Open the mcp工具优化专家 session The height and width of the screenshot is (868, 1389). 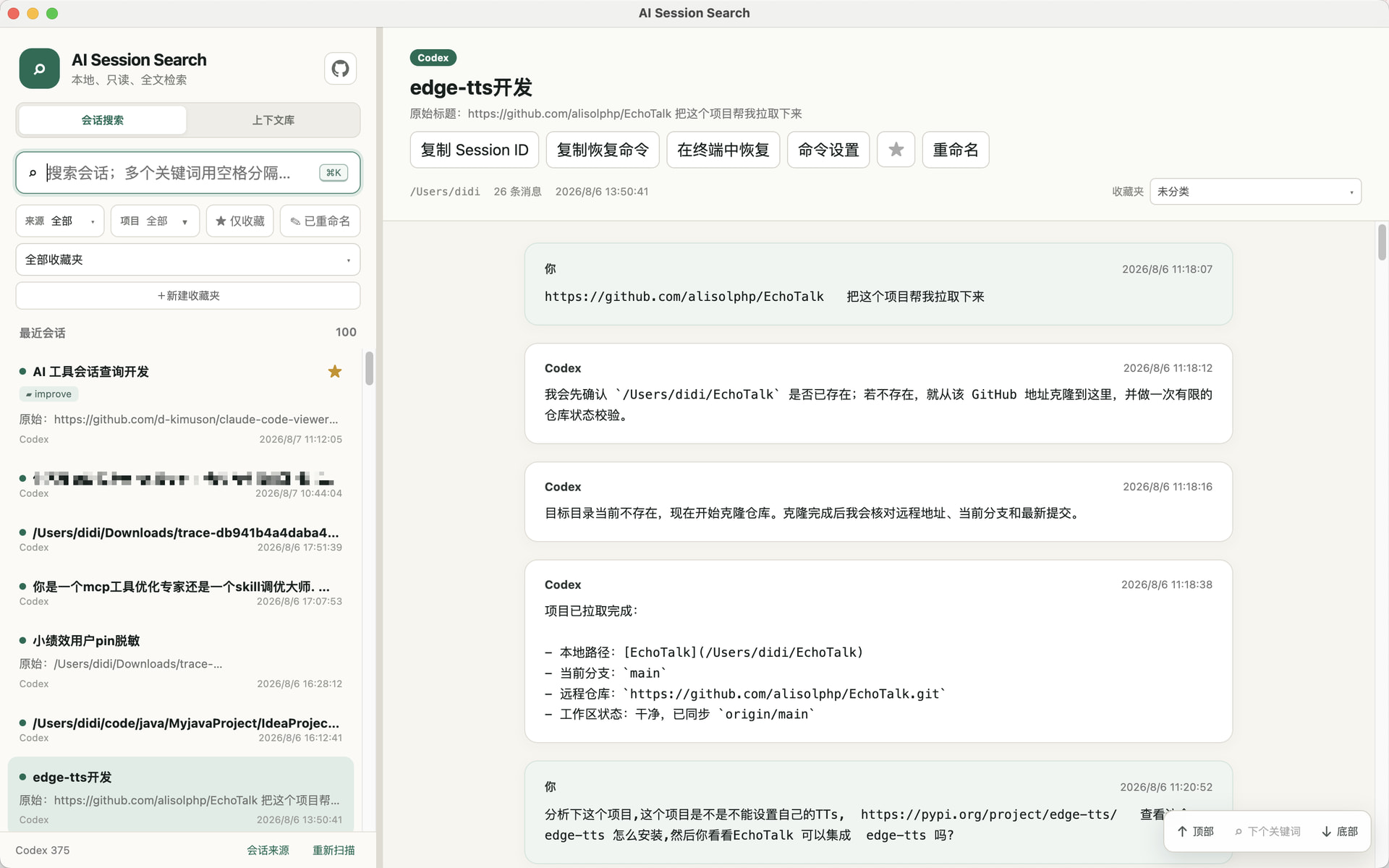pos(181,593)
